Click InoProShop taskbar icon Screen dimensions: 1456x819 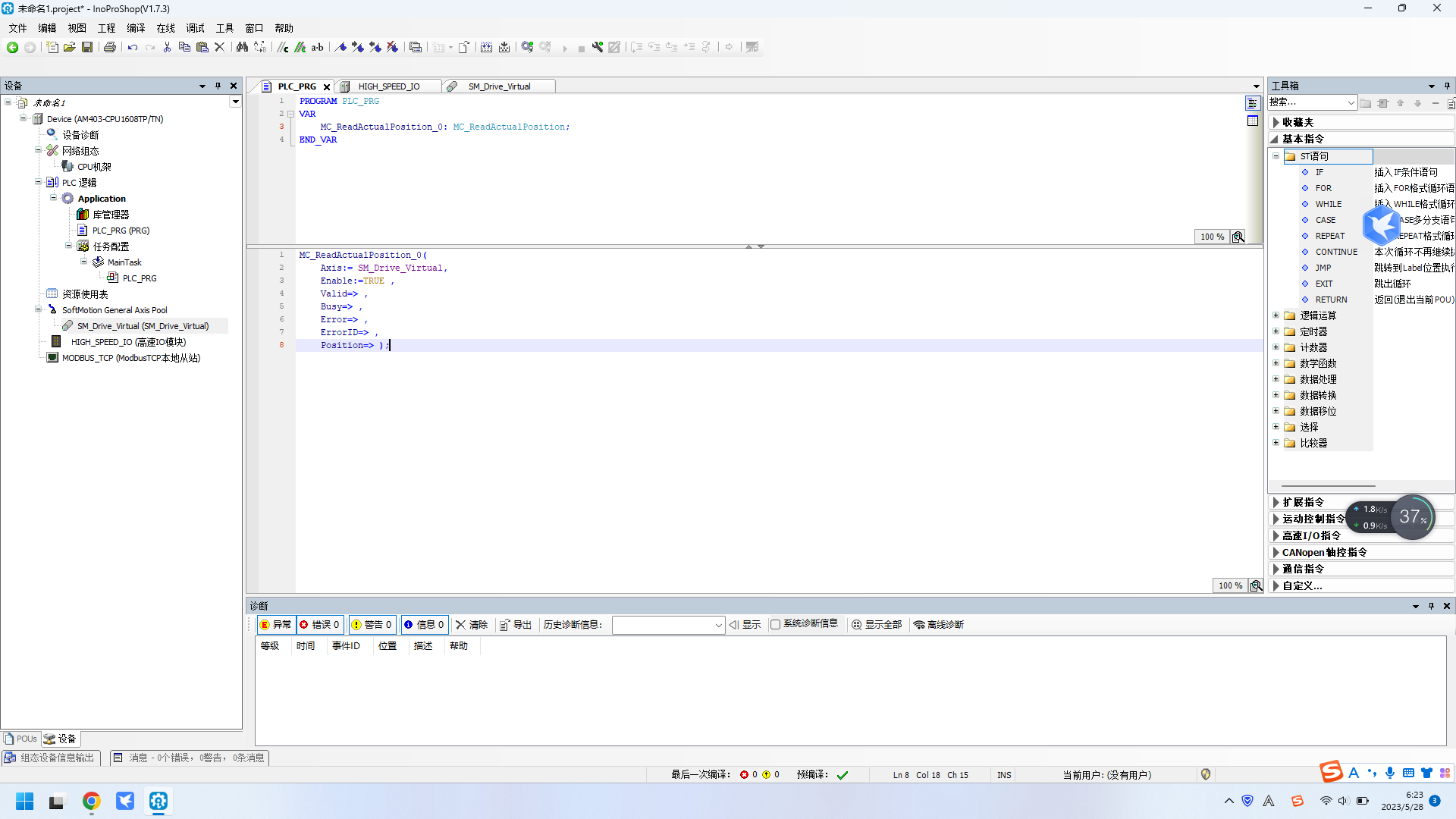[158, 801]
